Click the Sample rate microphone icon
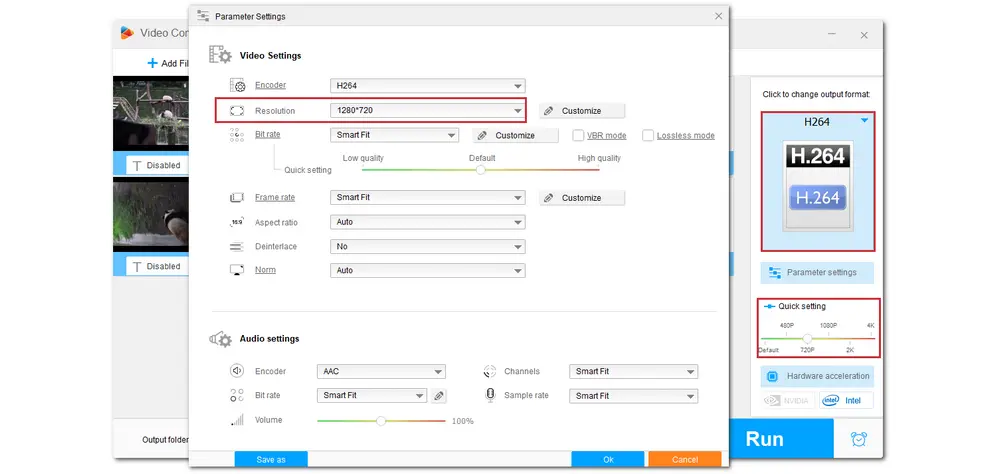Screen dimensions: 1000x474 pos(490,396)
